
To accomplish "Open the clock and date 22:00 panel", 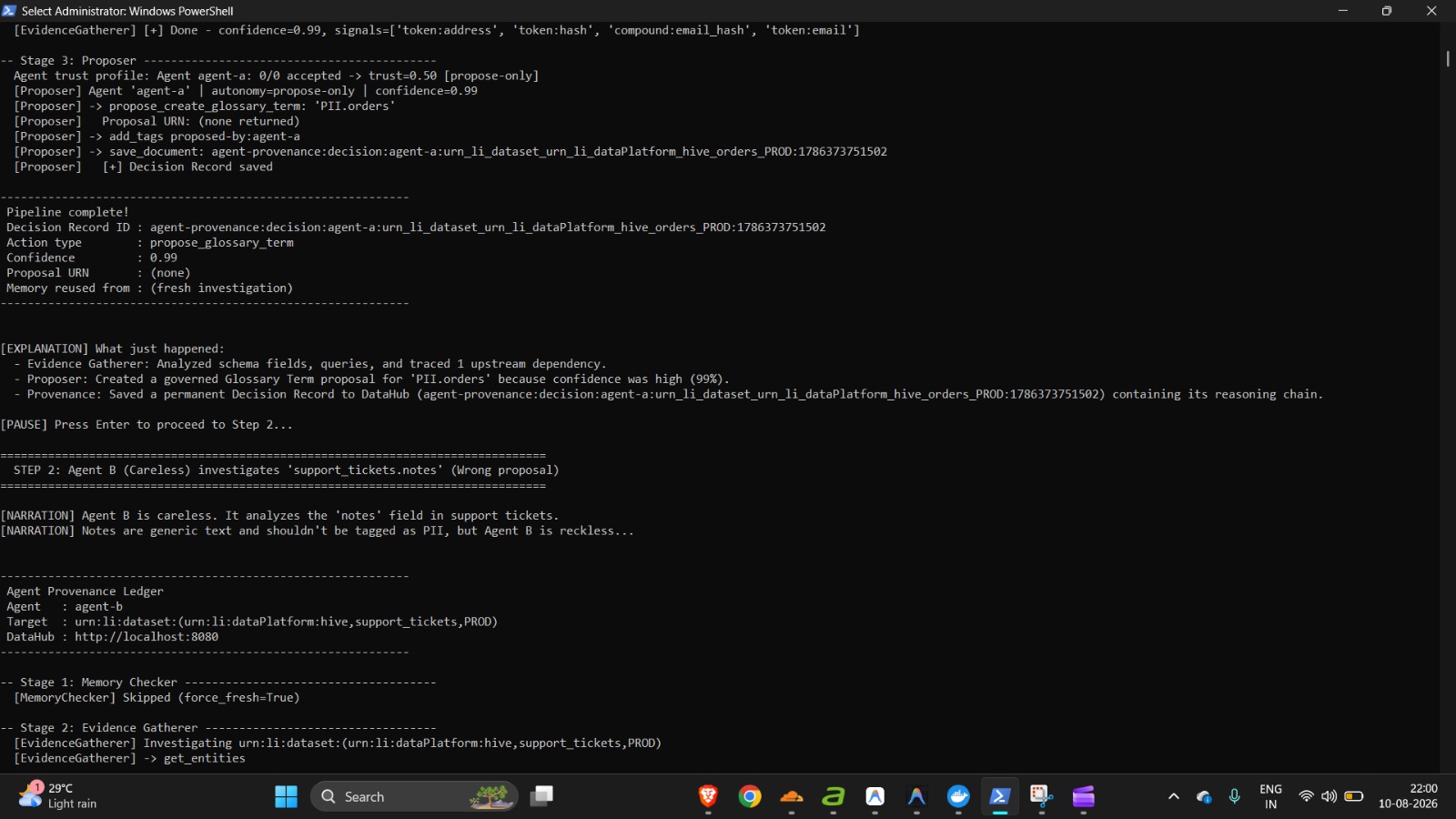I will pos(1408,796).
